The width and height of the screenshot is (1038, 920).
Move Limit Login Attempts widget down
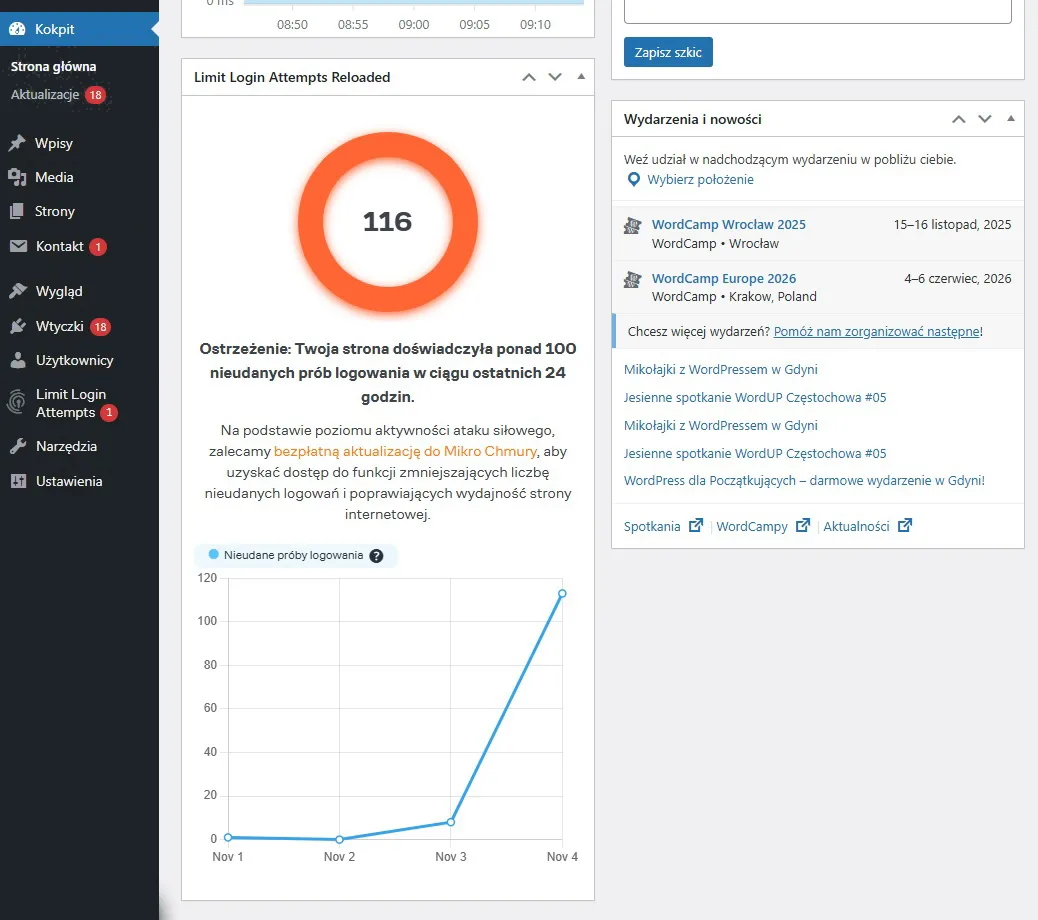[555, 77]
